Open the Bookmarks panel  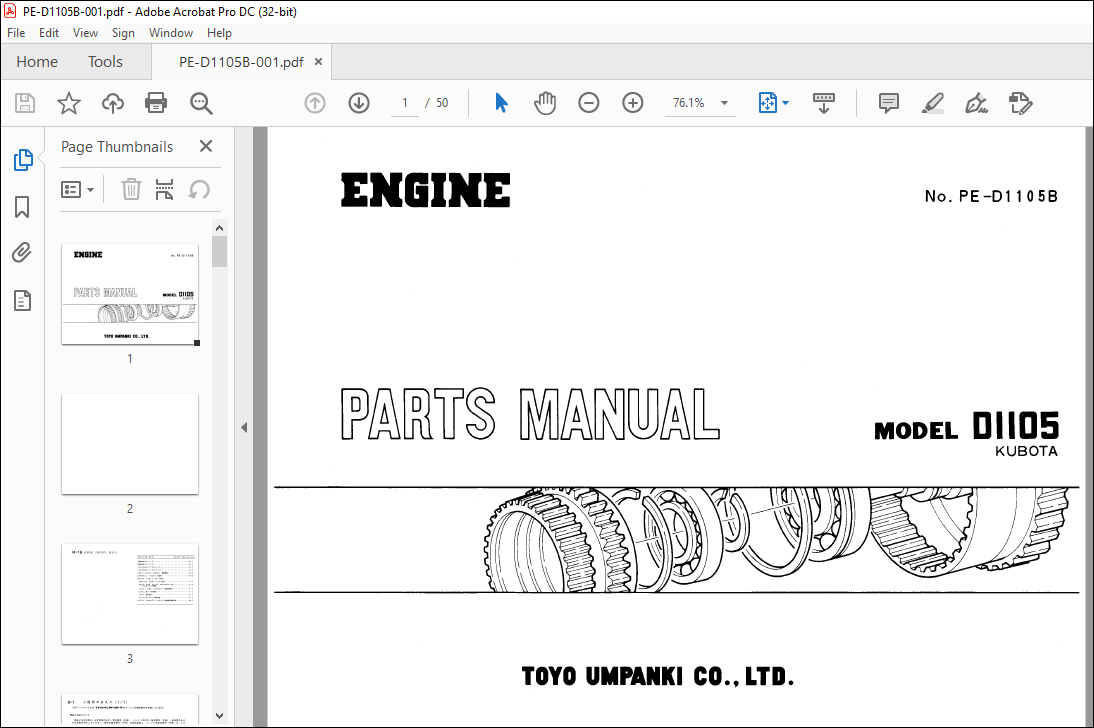pyautogui.click(x=22, y=207)
